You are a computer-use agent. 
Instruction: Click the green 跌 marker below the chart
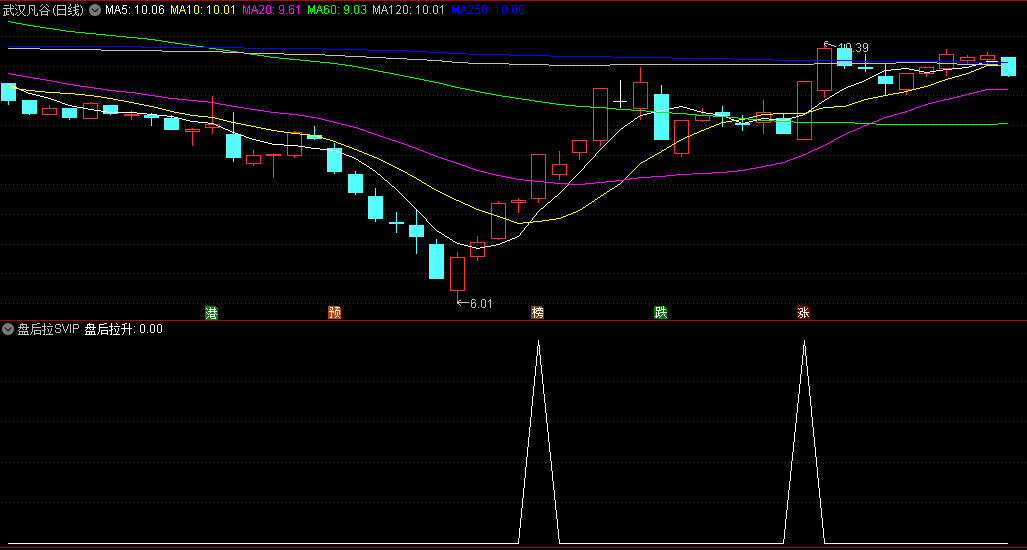660,313
